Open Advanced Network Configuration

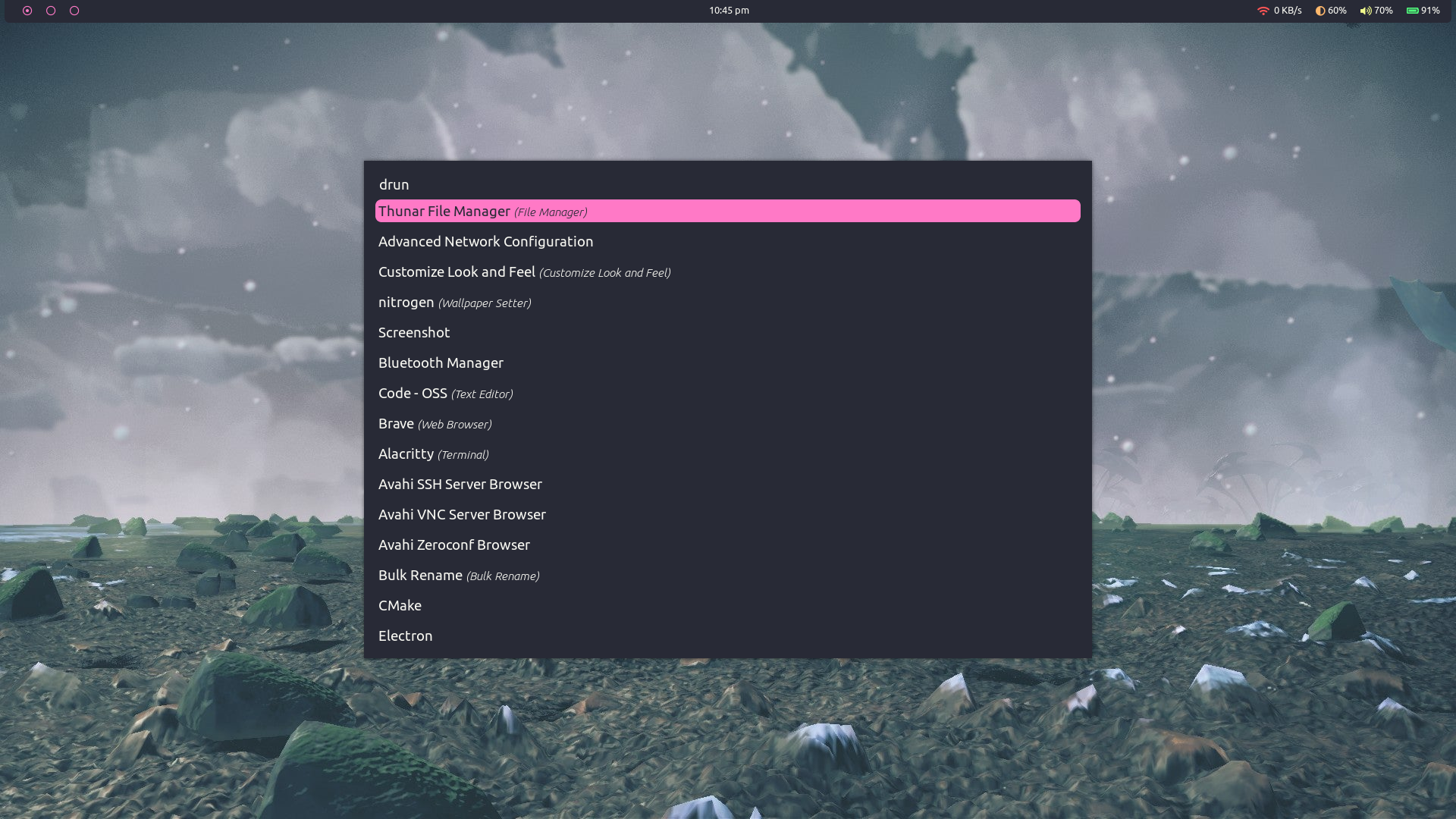tap(485, 241)
